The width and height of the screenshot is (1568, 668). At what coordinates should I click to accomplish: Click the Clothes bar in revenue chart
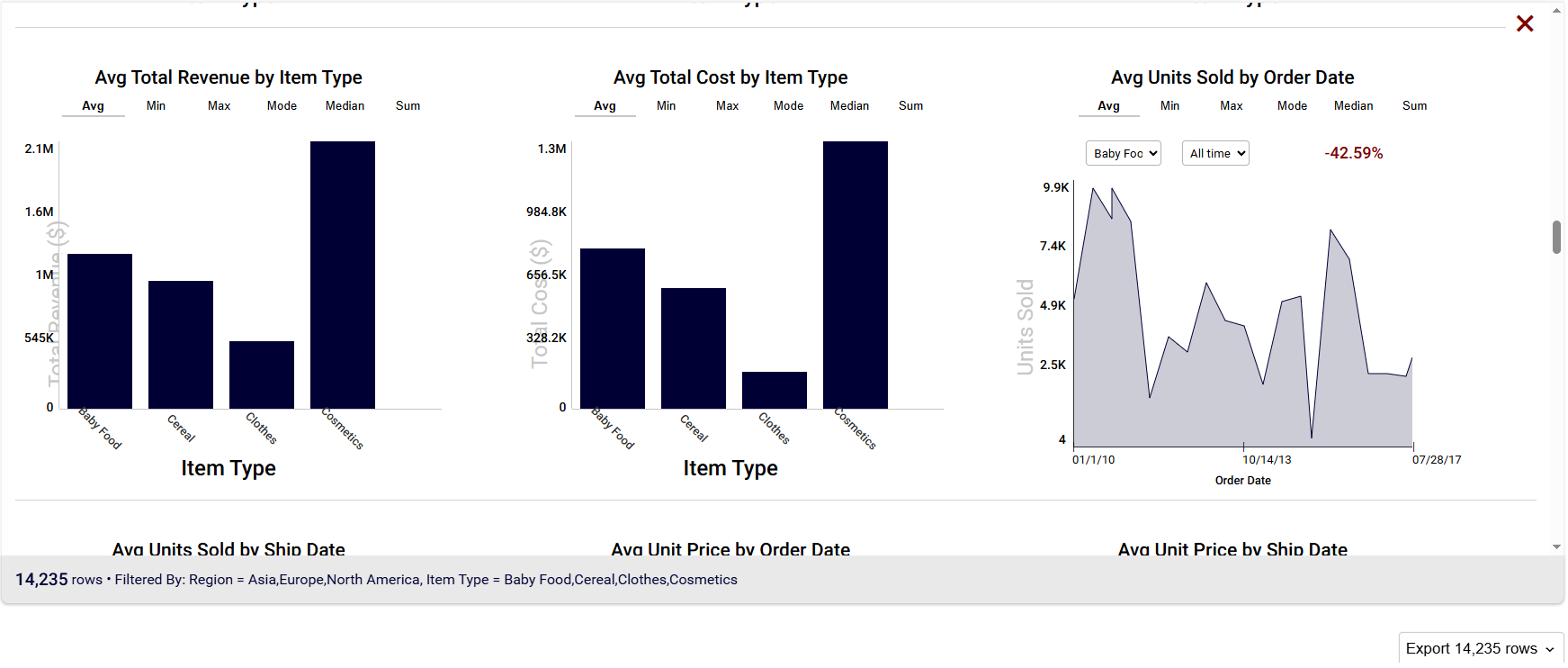(262, 372)
